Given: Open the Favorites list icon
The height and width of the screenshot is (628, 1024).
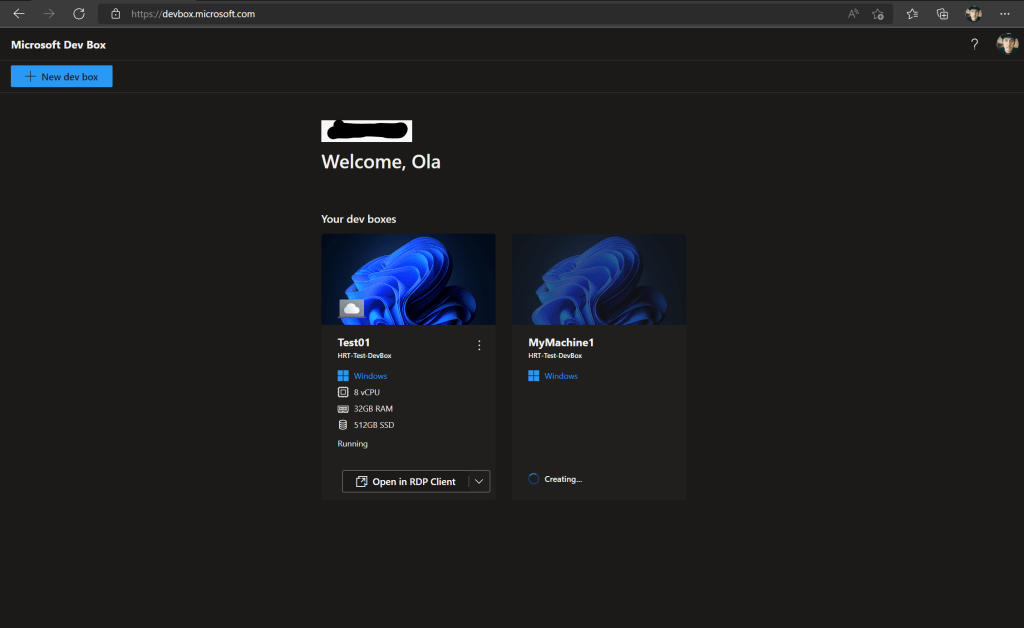Looking at the screenshot, I should 912,14.
